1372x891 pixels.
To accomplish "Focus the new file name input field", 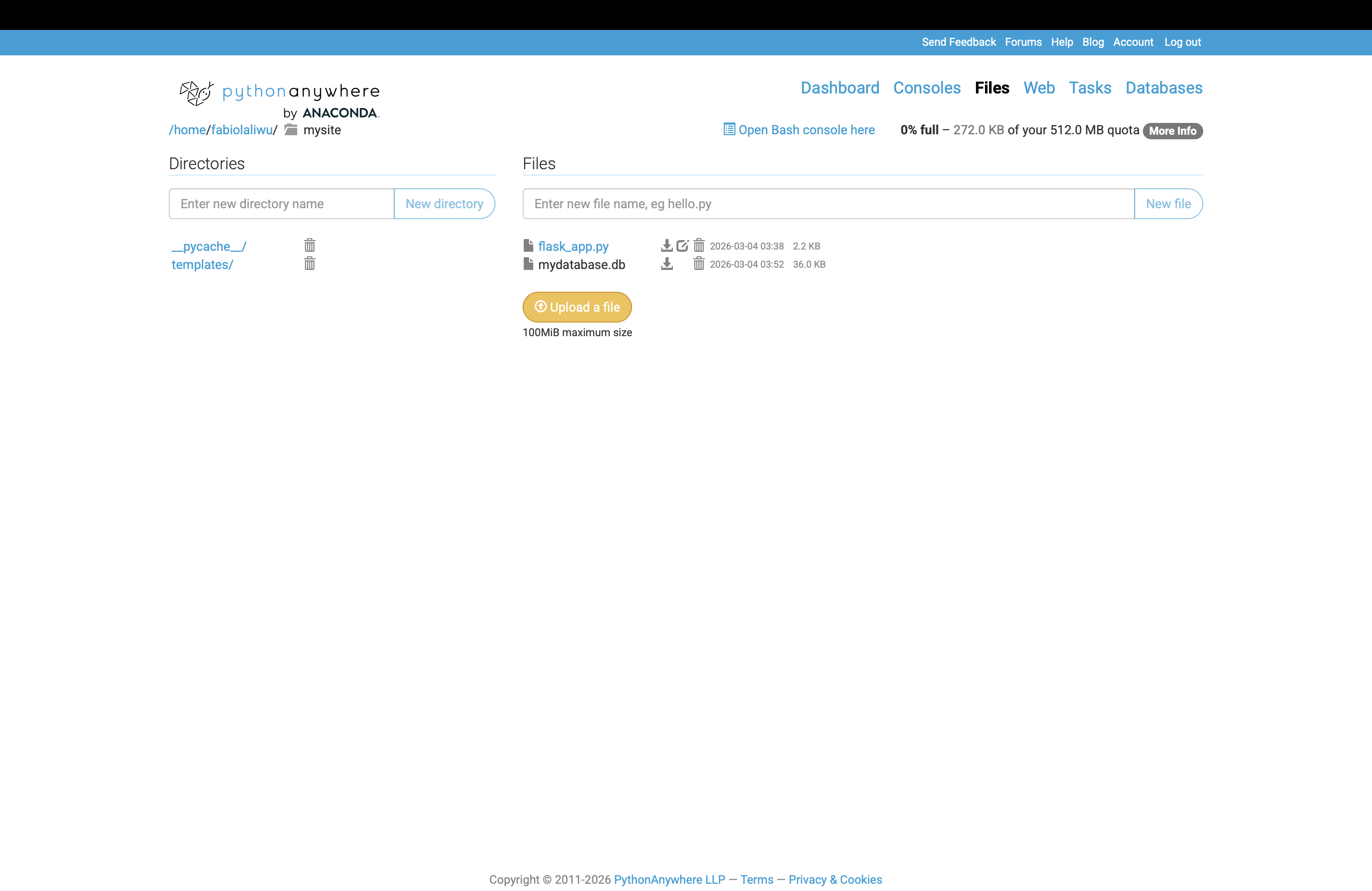I will 828,204.
